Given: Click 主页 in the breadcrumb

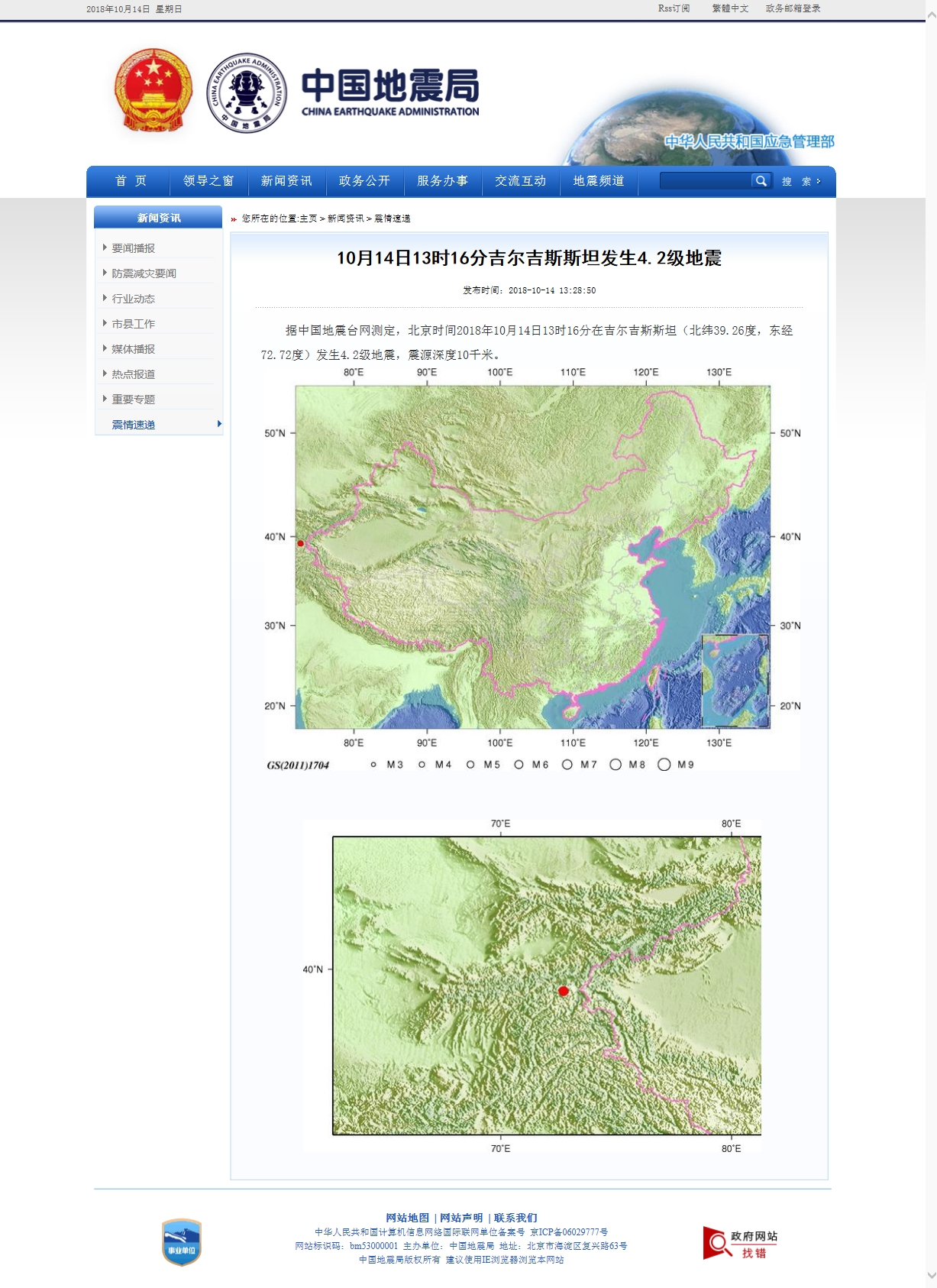Looking at the screenshot, I should click(309, 218).
